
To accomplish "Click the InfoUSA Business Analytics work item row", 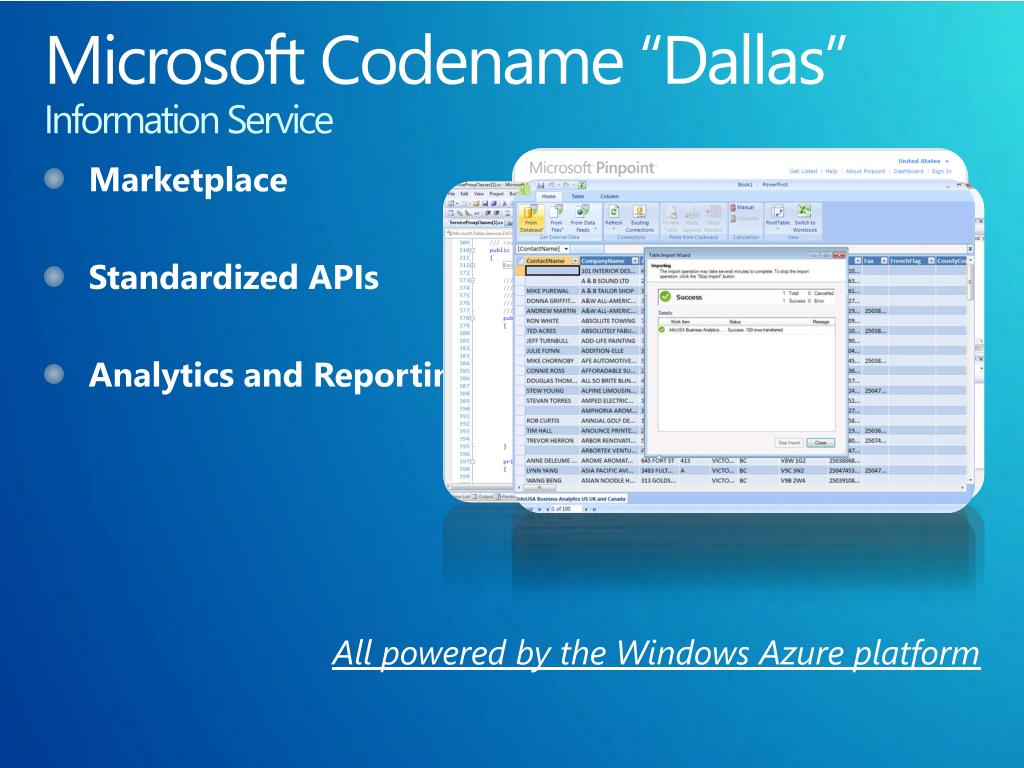I will (x=746, y=330).
